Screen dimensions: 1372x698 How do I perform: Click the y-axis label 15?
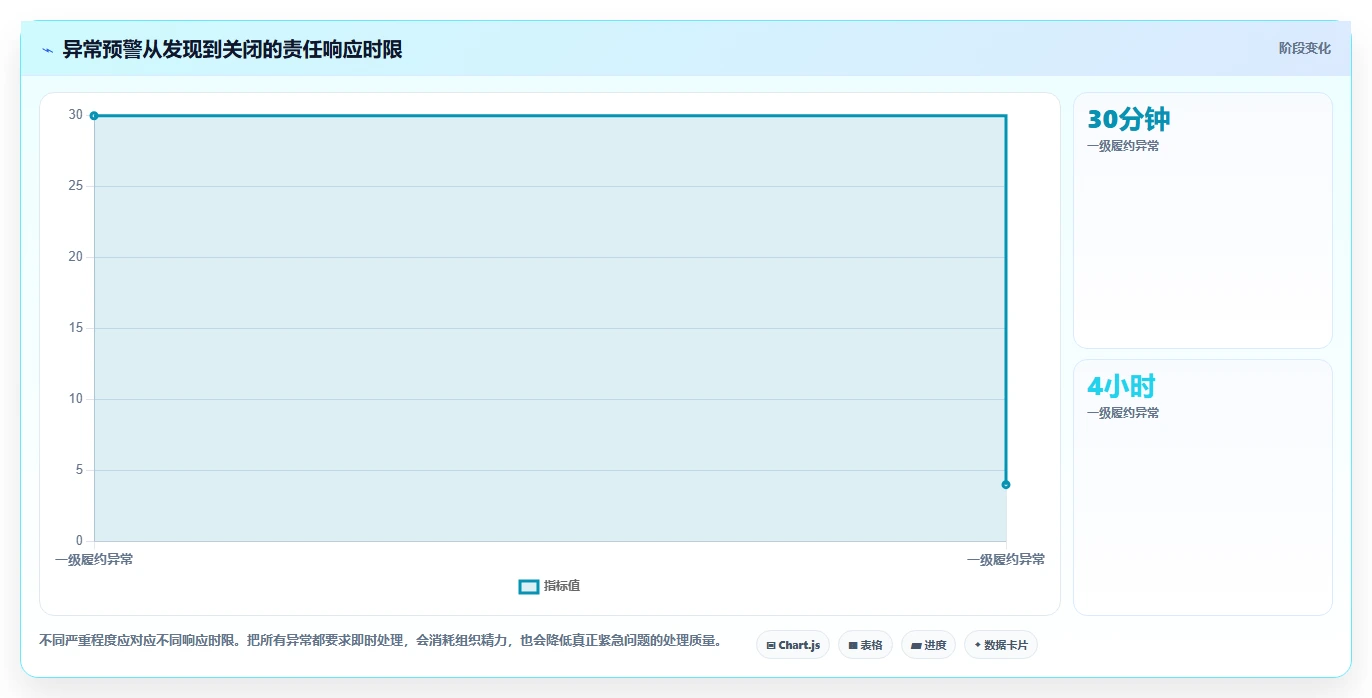click(76, 328)
